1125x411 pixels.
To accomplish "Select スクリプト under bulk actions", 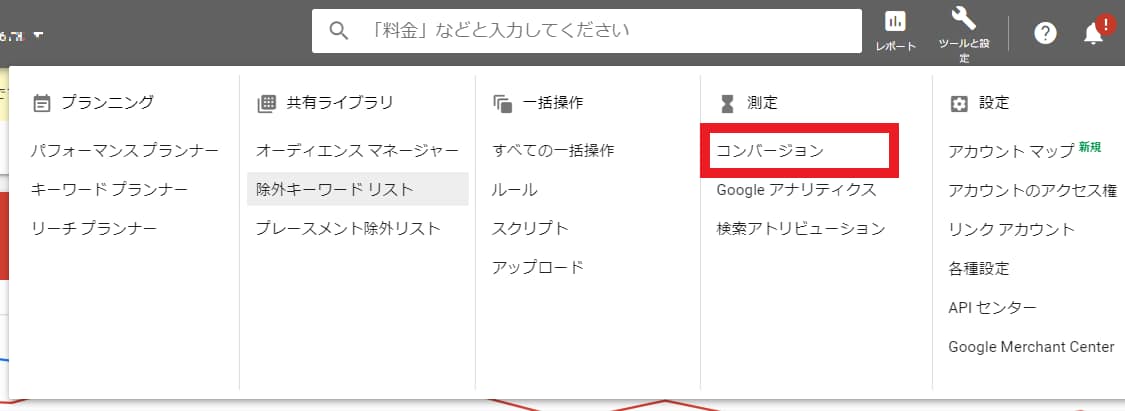I will coord(530,229).
